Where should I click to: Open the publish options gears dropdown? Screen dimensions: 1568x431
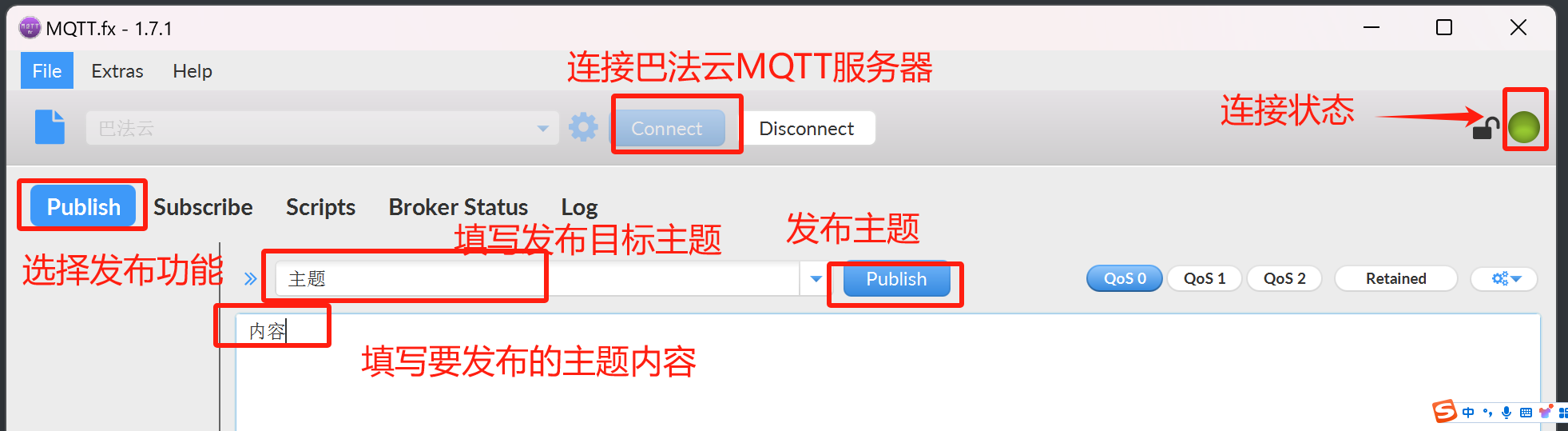[x=1505, y=278]
